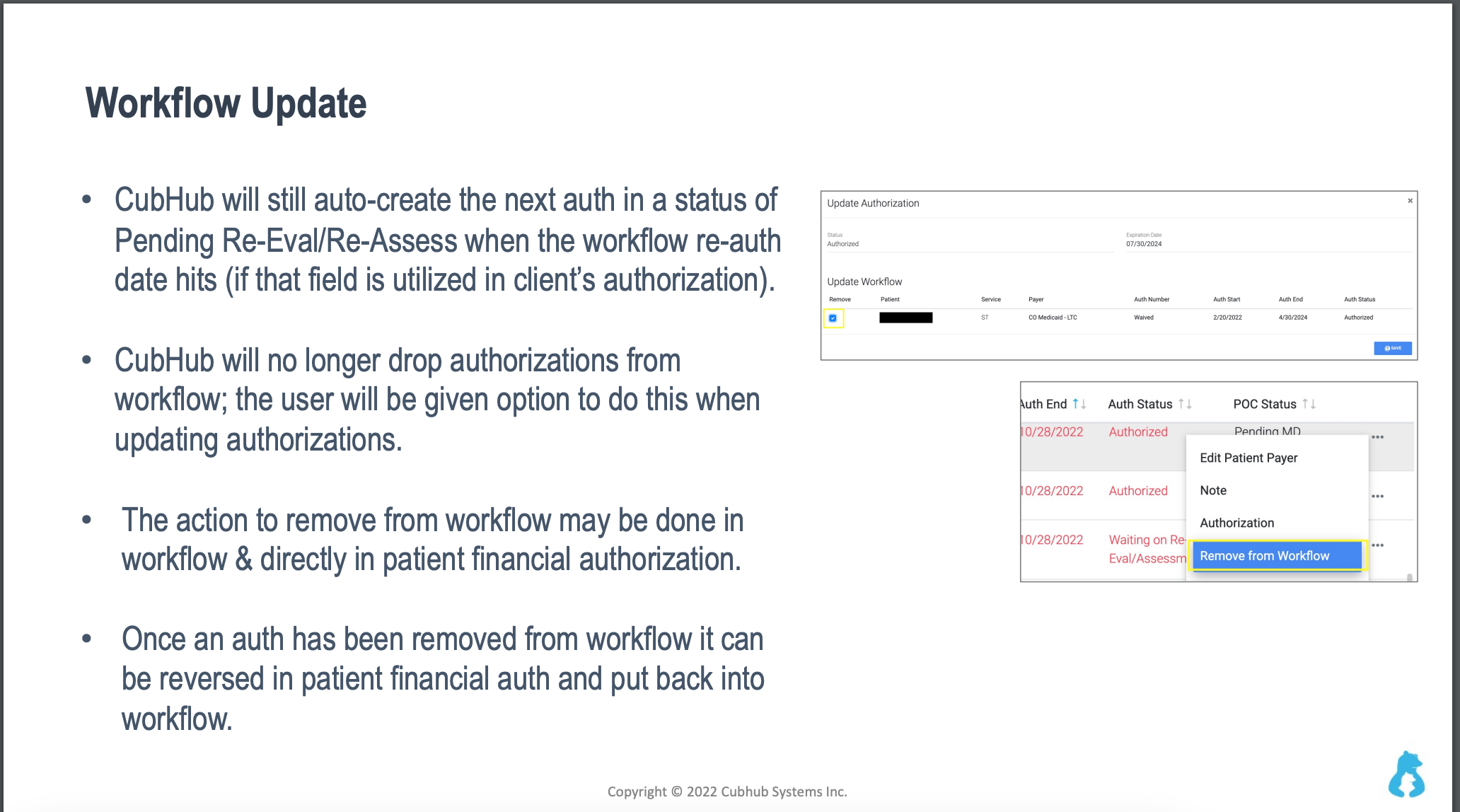This screenshot has height=812, width=1460.
Task: Click the blue Save button
Action: 1392,348
